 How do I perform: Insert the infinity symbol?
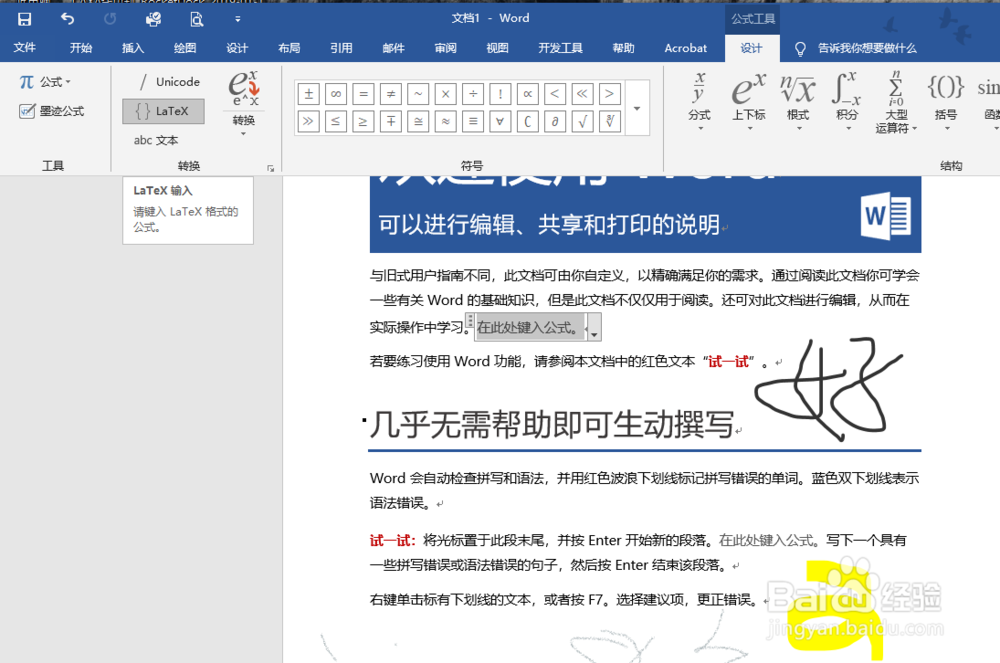tap(336, 94)
